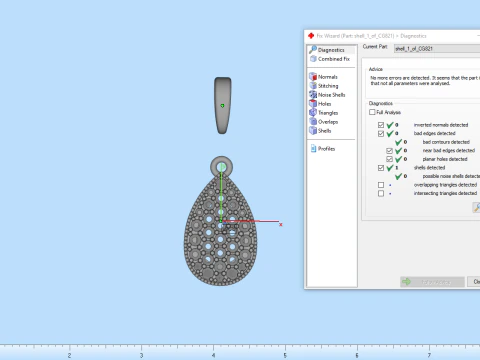Select the Overlaps fixing step

[x=324, y=122]
